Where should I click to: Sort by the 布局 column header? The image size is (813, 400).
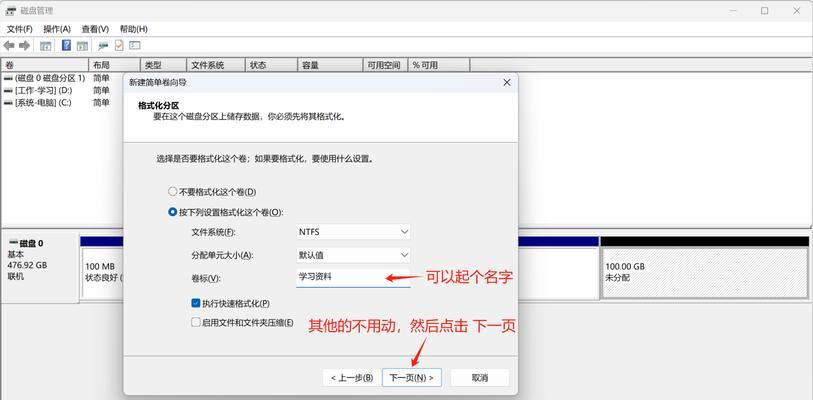(115, 65)
